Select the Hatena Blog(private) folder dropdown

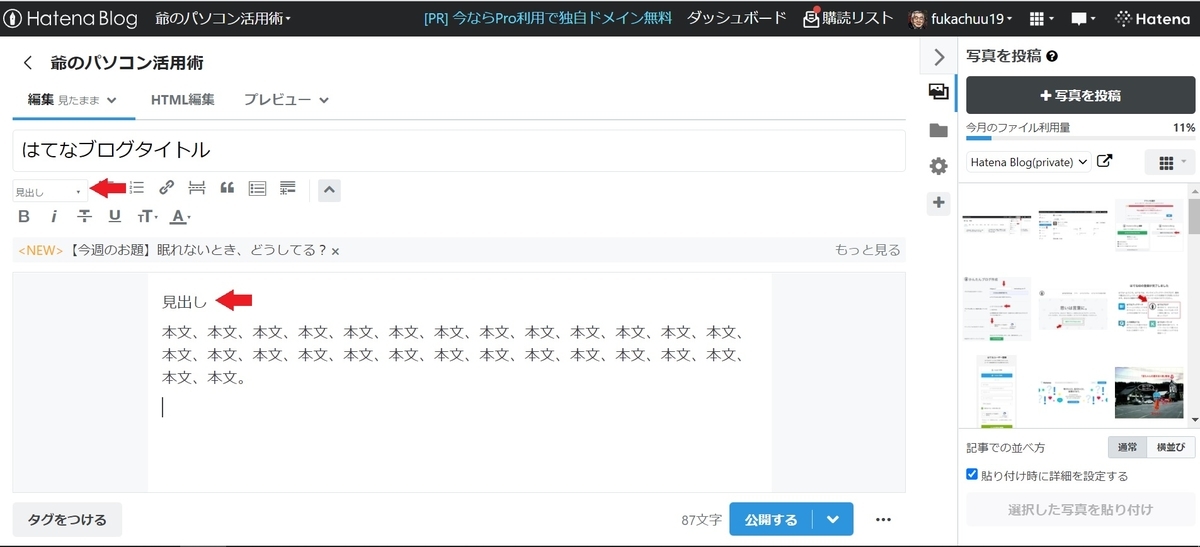pos(1029,162)
